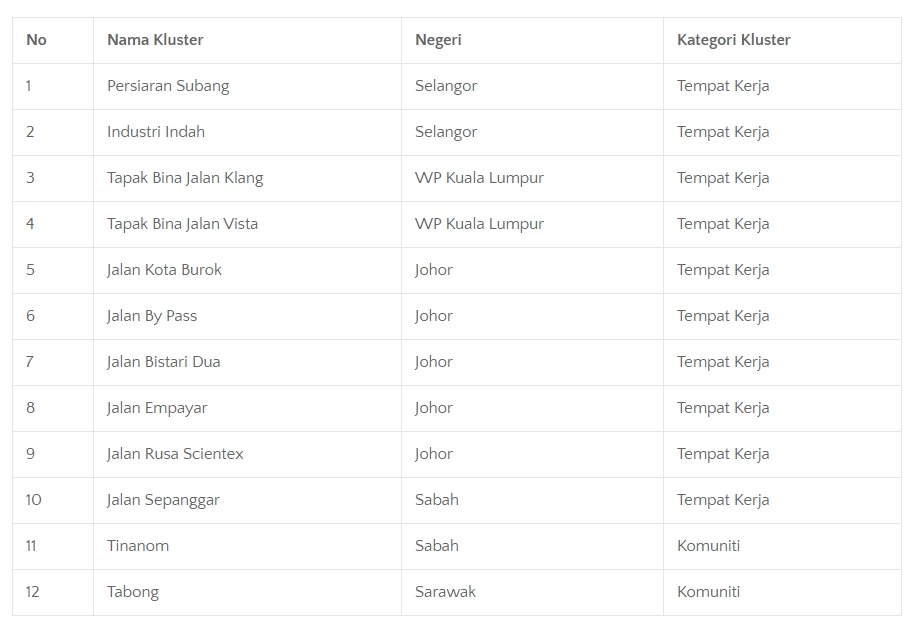Click the "Kategori Kluster" column header
Screen dimensions: 913x630
click(x=733, y=40)
